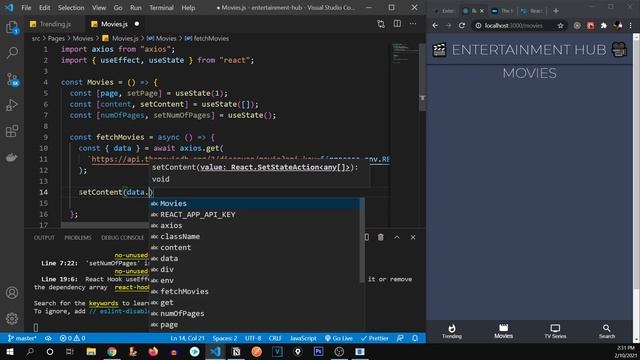
Task: Click the react-hooks rule link in terminal
Action: [x=132, y=287]
